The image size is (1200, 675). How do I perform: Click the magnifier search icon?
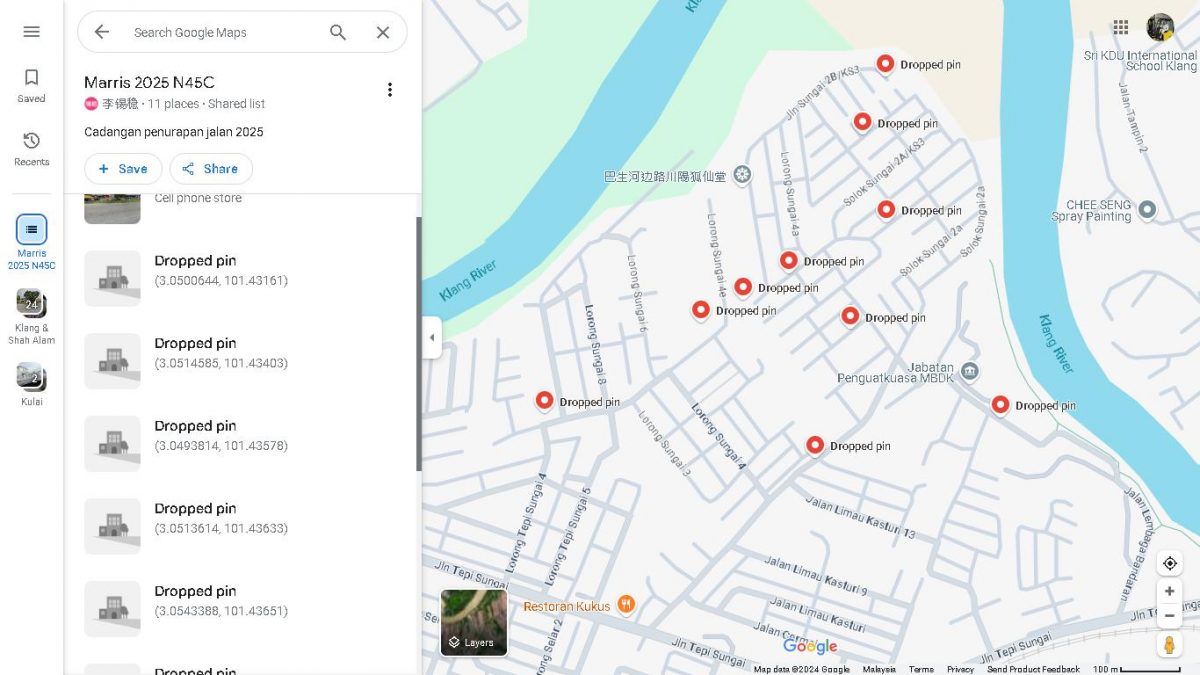(338, 32)
